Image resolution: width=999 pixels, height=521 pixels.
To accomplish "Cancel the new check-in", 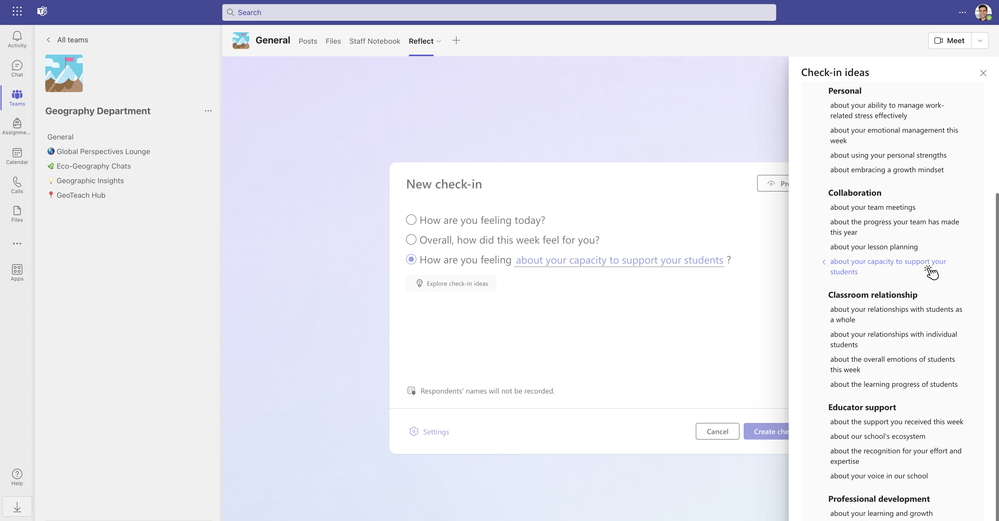I will coord(717,431).
